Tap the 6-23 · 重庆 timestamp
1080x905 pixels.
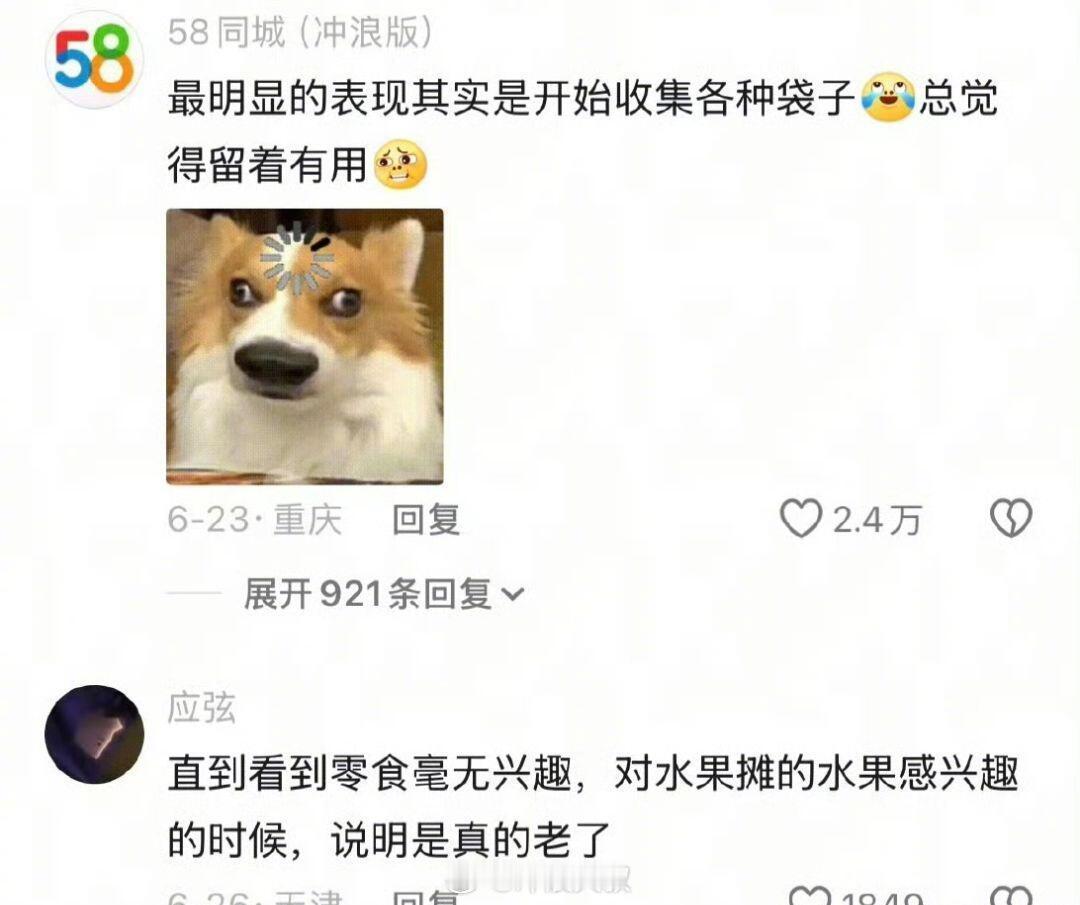(255, 519)
